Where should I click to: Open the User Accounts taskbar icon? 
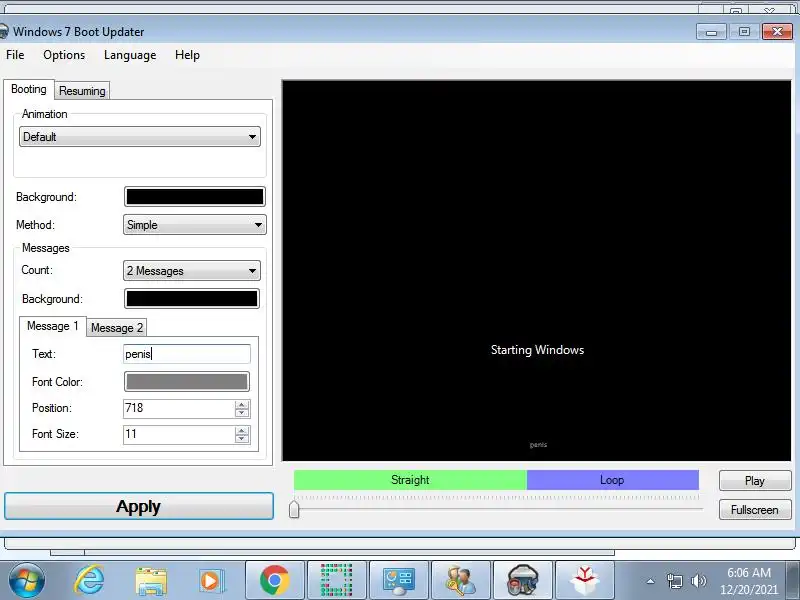coord(461,580)
